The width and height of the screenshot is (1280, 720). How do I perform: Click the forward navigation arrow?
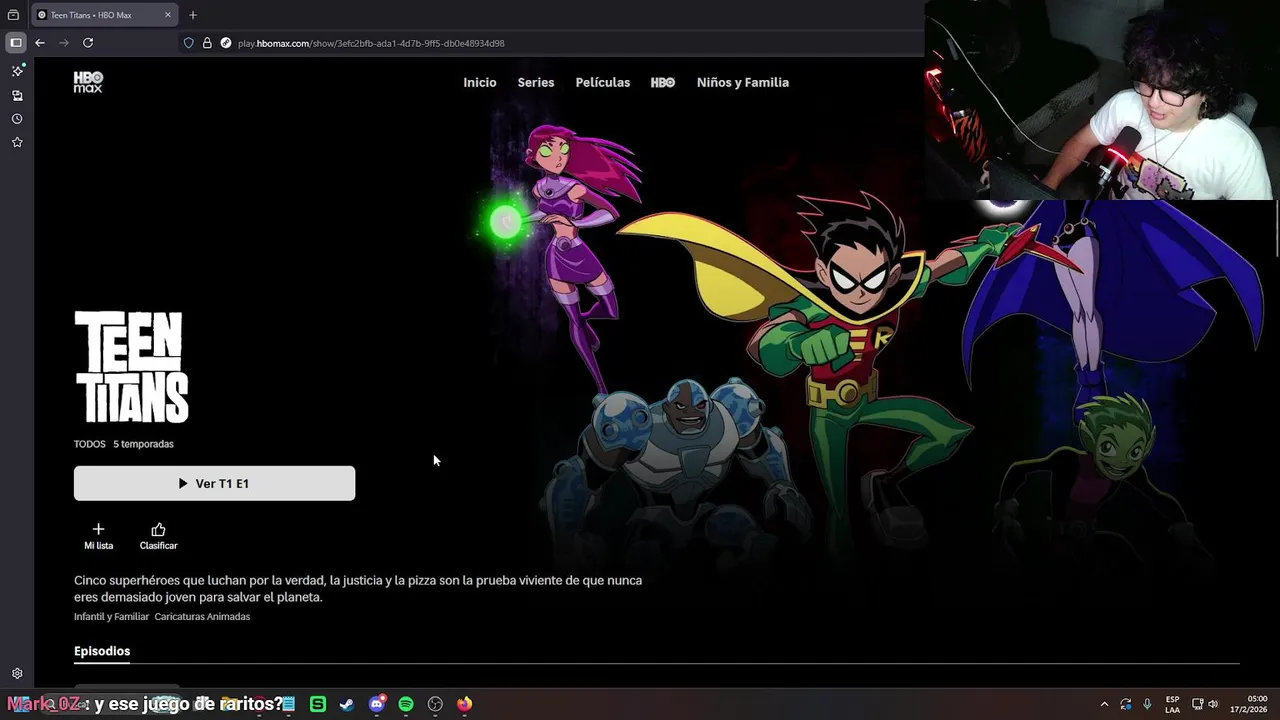[64, 43]
